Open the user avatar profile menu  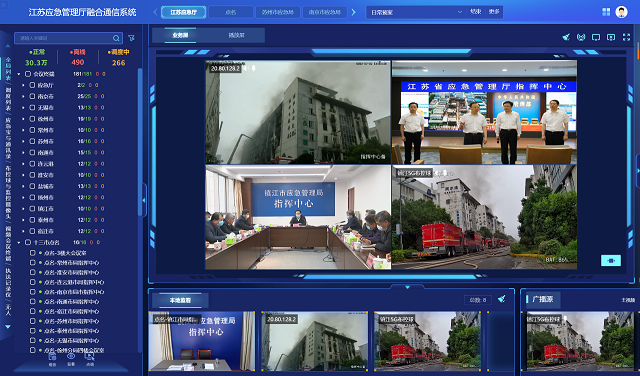coord(621,12)
